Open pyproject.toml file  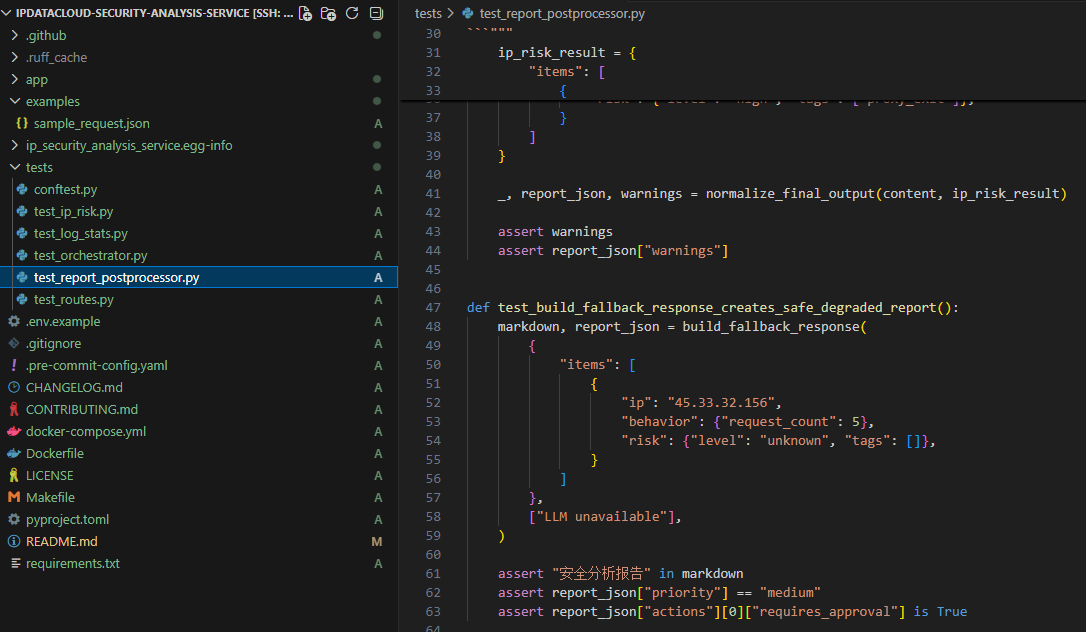67,520
